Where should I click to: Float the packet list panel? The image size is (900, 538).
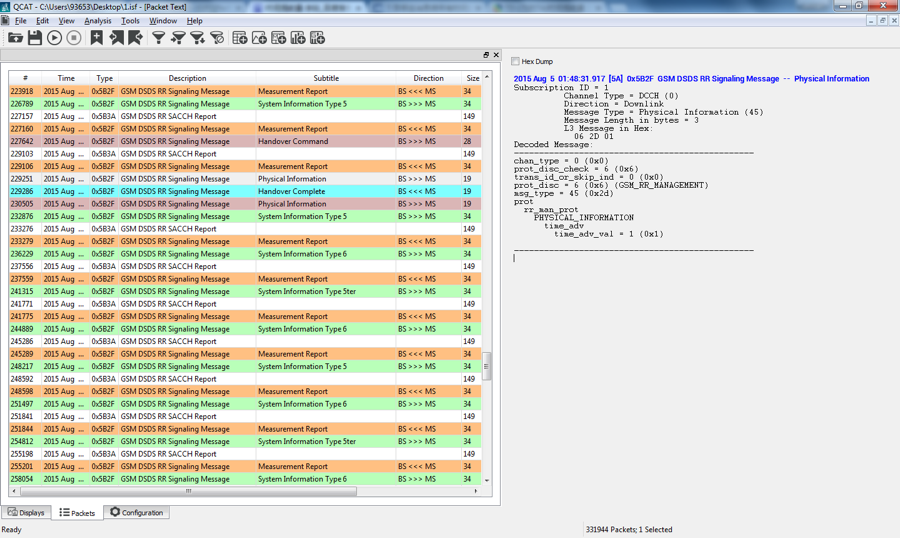(486, 55)
